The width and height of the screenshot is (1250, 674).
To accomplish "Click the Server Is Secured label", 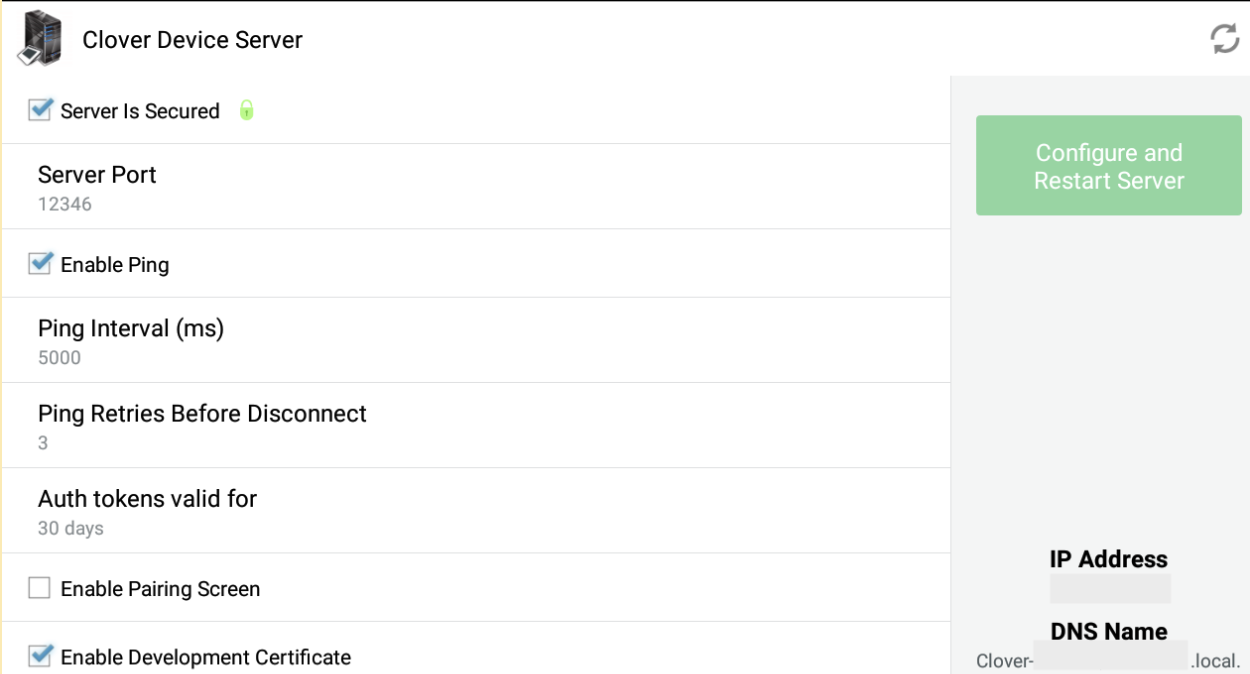I will (140, 111).
